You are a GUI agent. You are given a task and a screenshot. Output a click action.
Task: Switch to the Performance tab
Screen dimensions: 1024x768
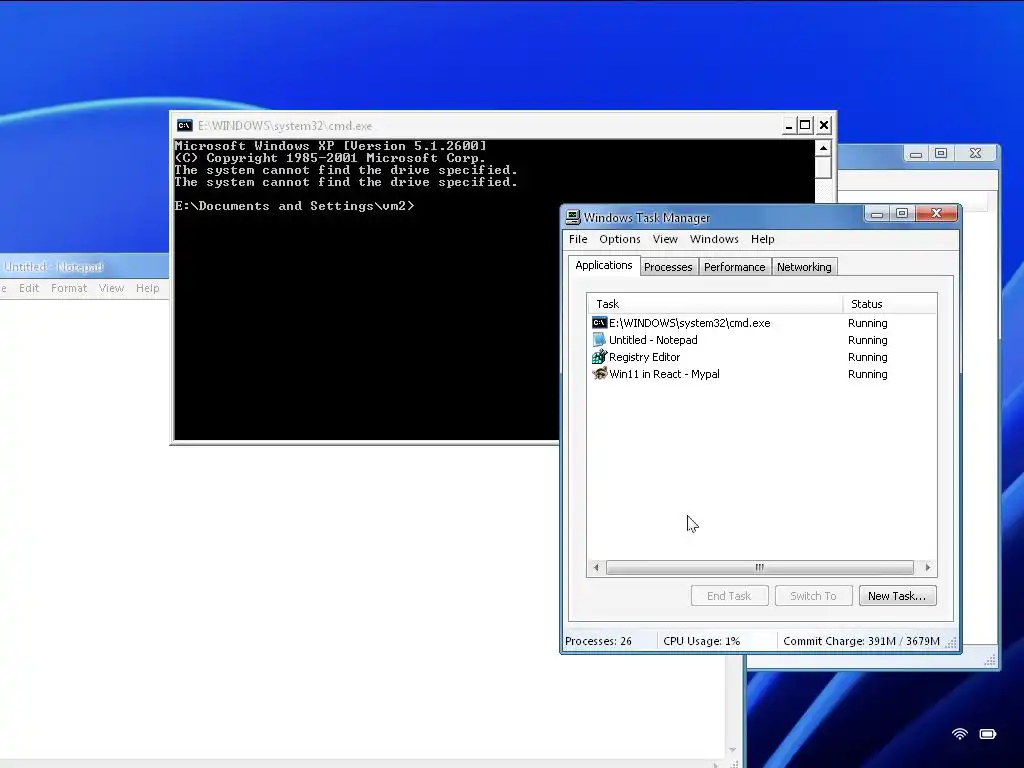tap(734, 267)
